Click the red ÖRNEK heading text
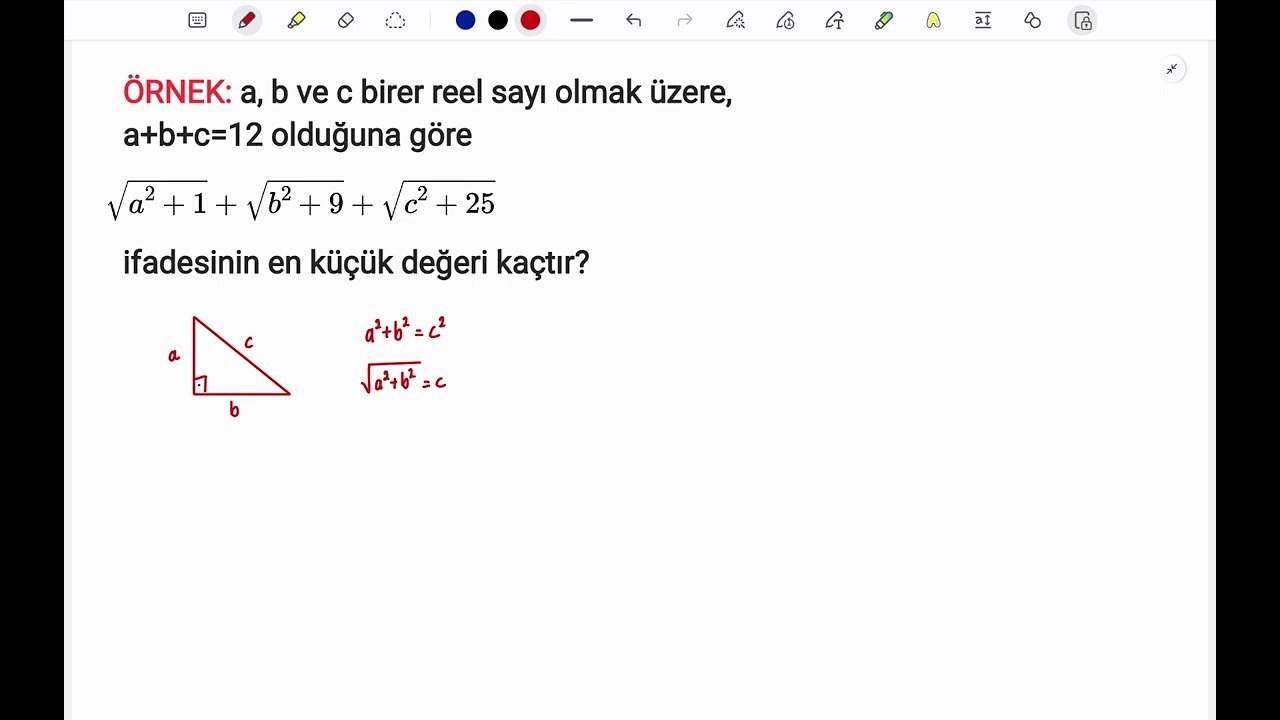The image size is (1280, 720). (177, 92)
